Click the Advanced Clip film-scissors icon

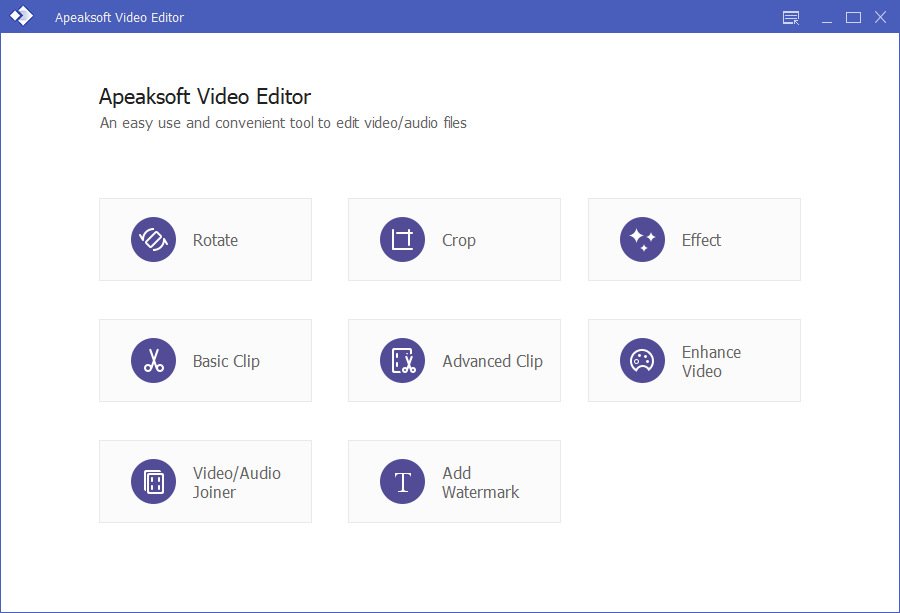(402, 360)
